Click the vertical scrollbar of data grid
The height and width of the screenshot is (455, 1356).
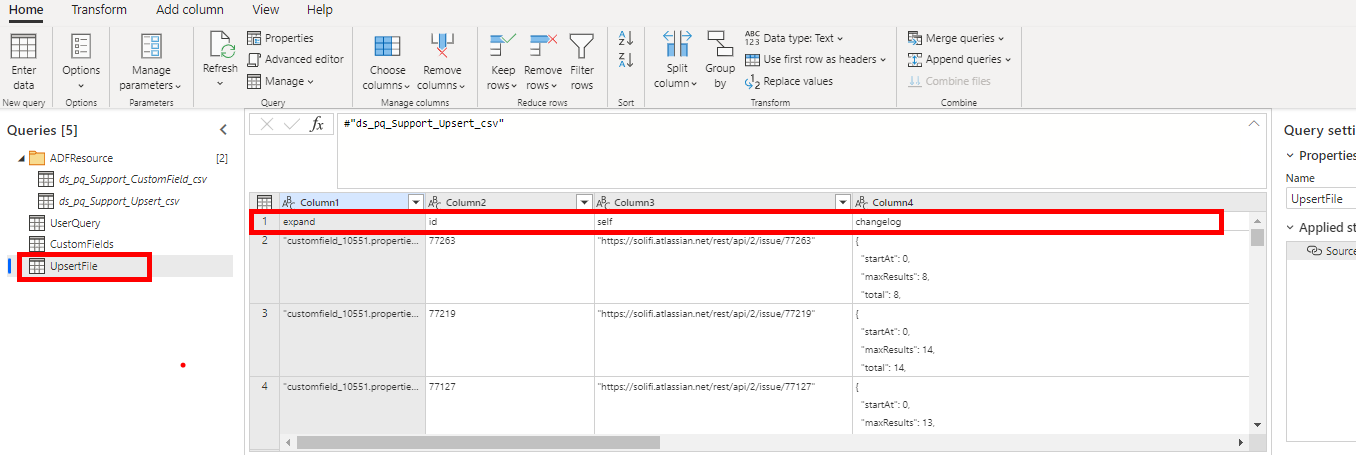coord(1257,237)
